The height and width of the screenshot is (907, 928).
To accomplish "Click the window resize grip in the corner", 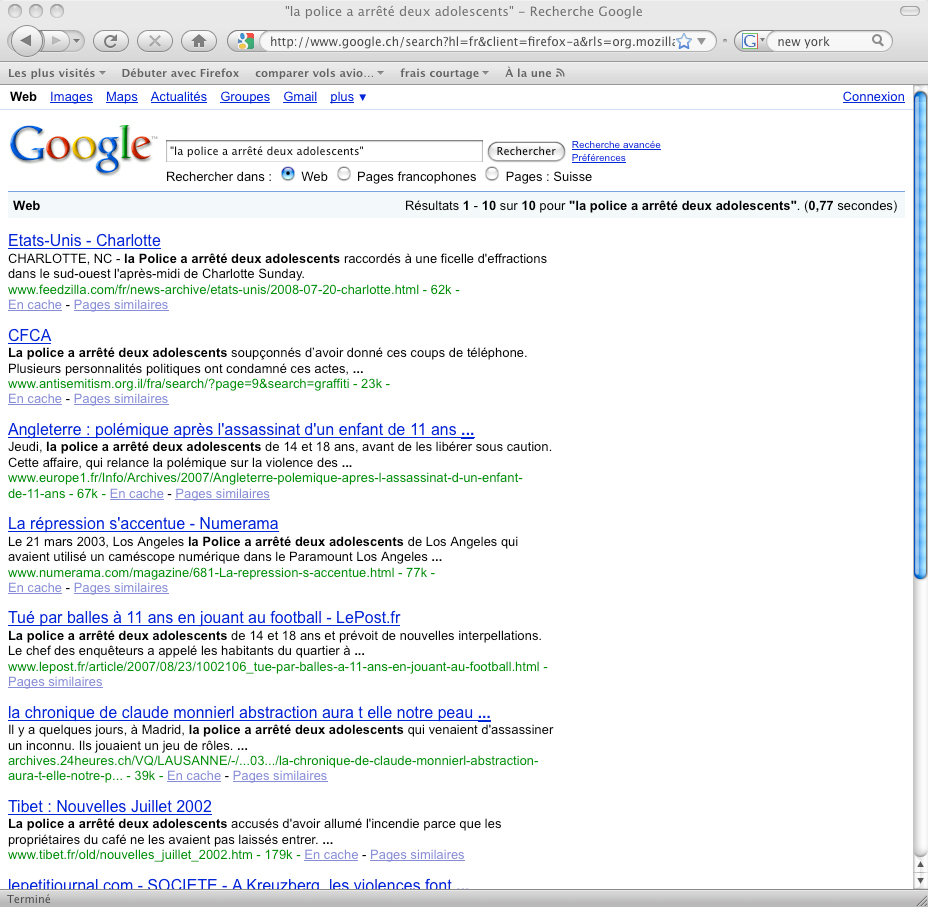I will (920, 899).
